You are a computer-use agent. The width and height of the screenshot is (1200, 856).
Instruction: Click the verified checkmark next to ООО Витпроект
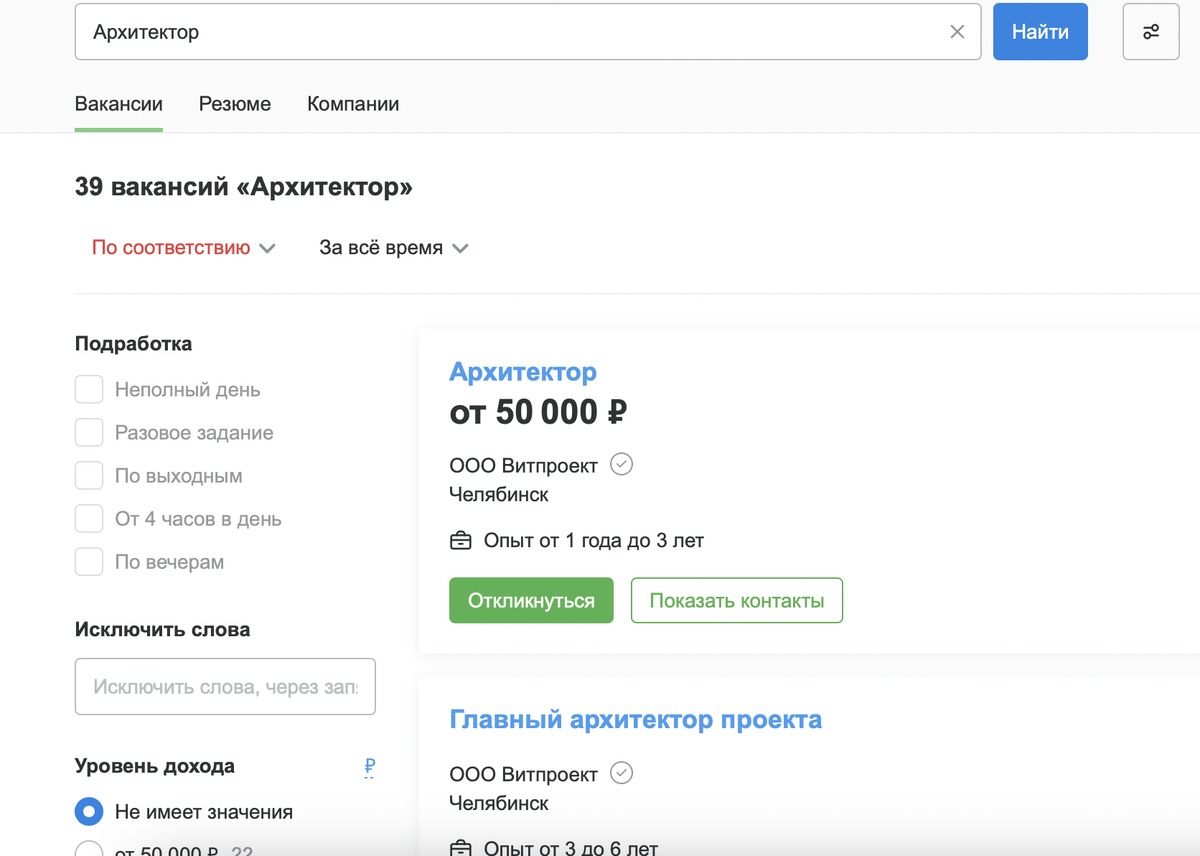621,464
